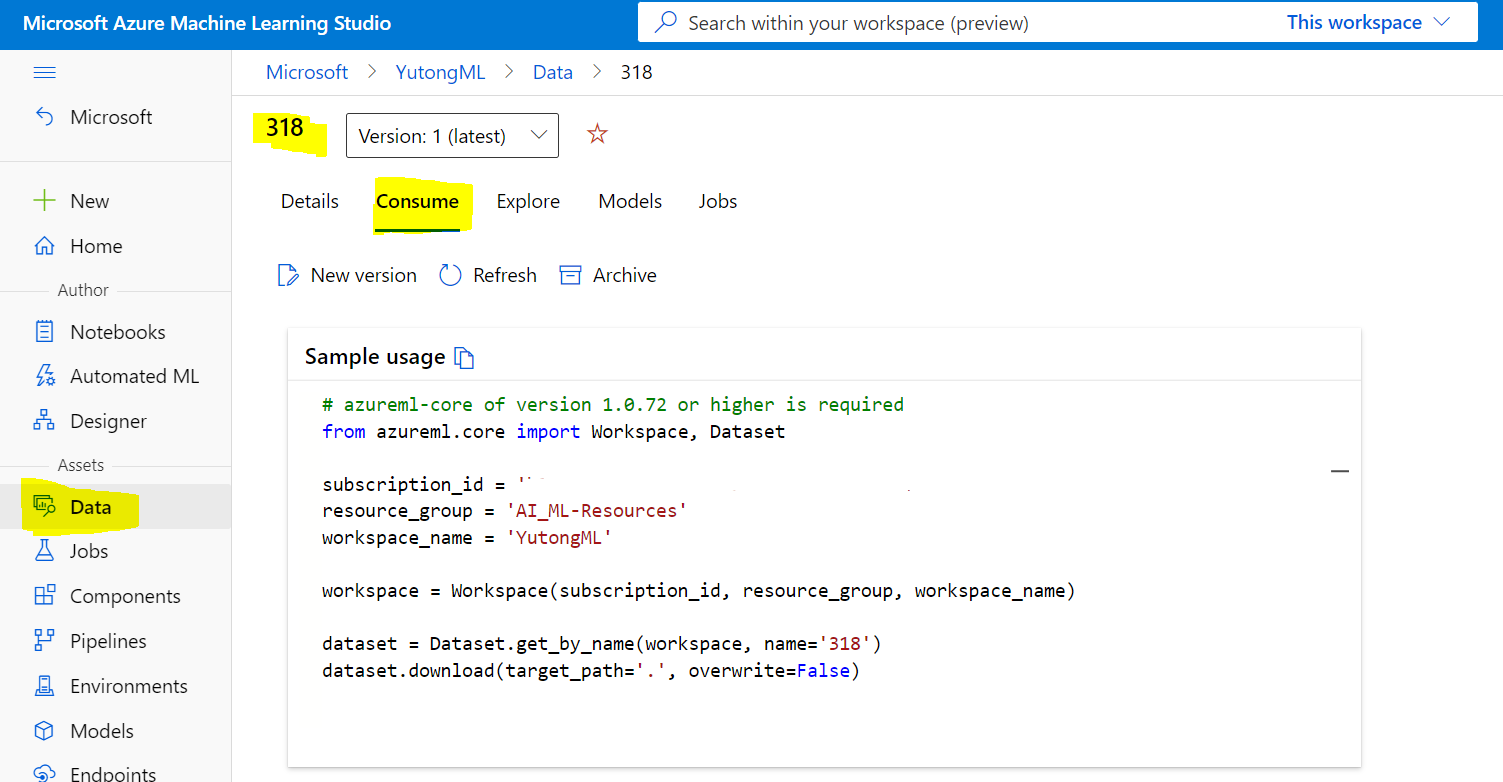Image resolution: width=1503 pixels, height=782 pixels.
Task: Click the Refresh label
Action: [505, 275]
